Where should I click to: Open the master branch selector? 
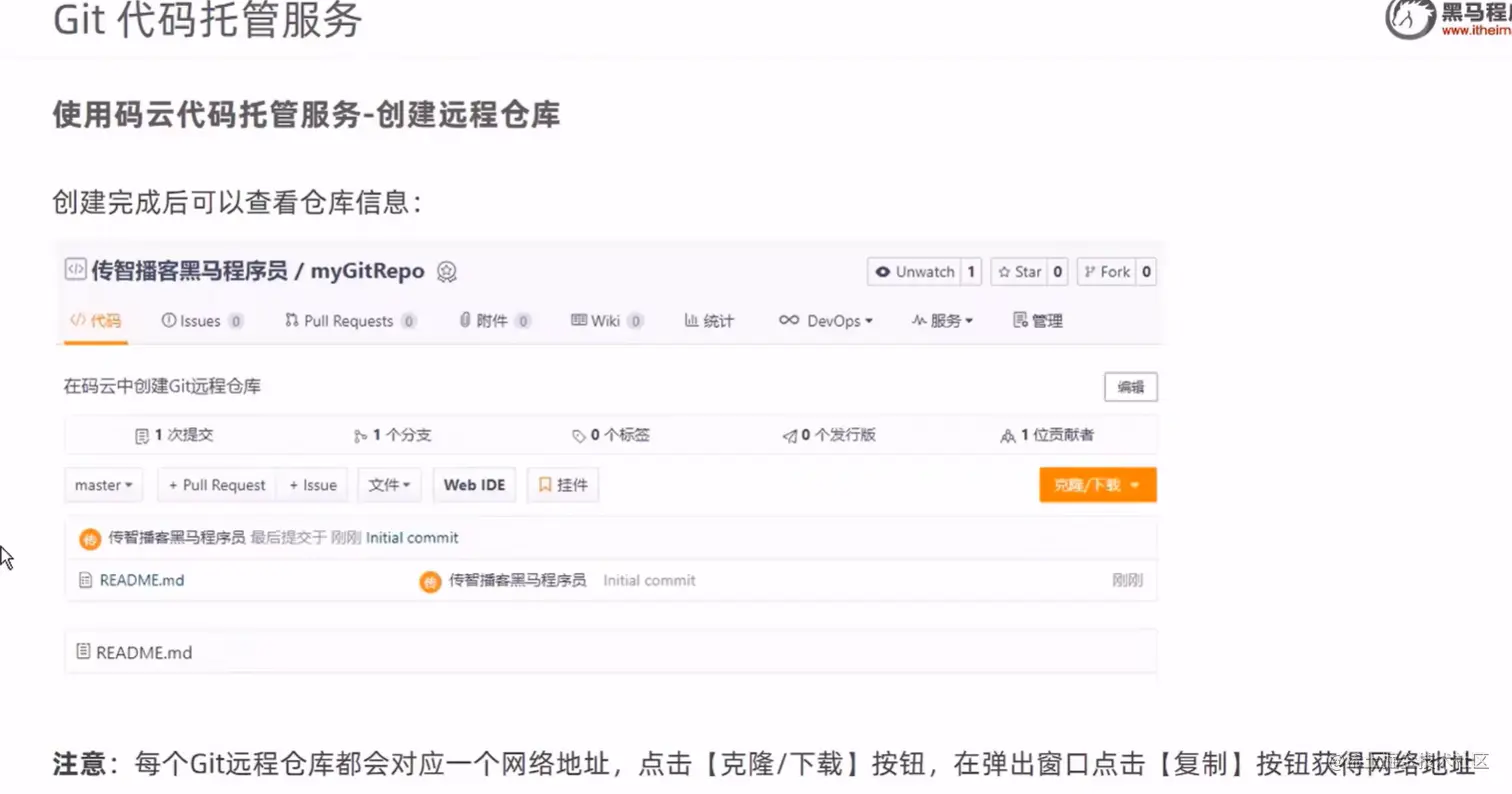pyautogui.click(x=103, y=485)
